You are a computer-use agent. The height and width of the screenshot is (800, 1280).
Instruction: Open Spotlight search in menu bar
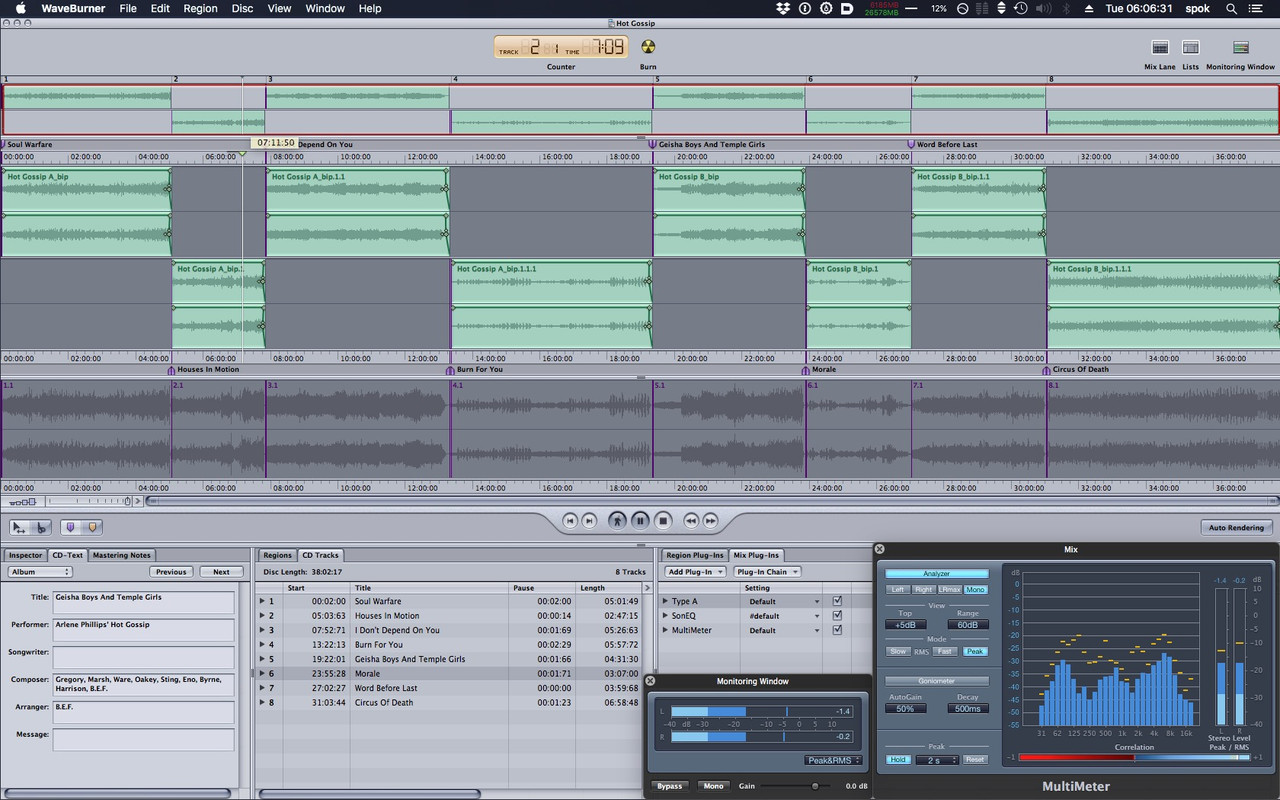[1229, 8]
